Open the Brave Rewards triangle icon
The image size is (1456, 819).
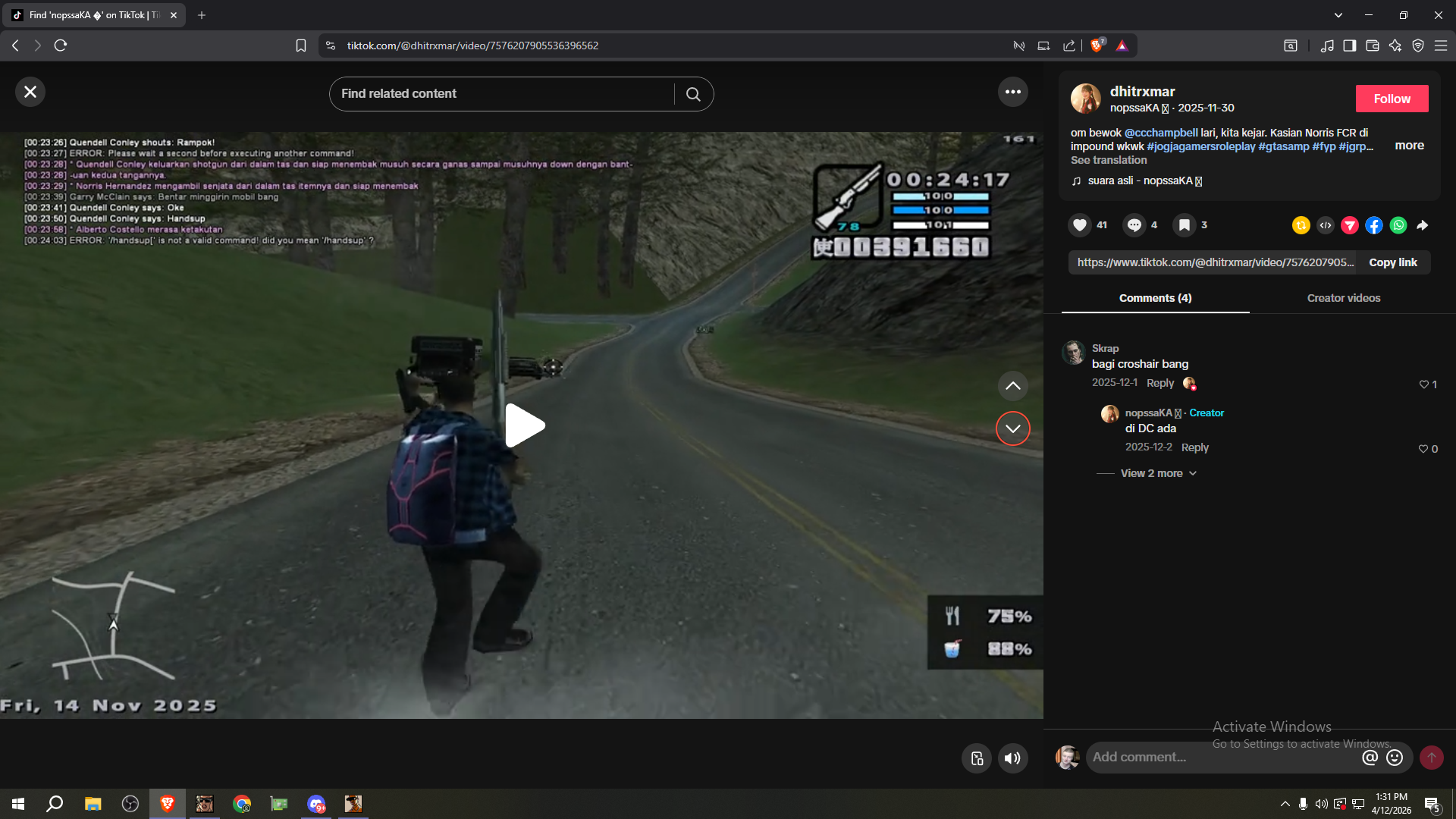1122,45
